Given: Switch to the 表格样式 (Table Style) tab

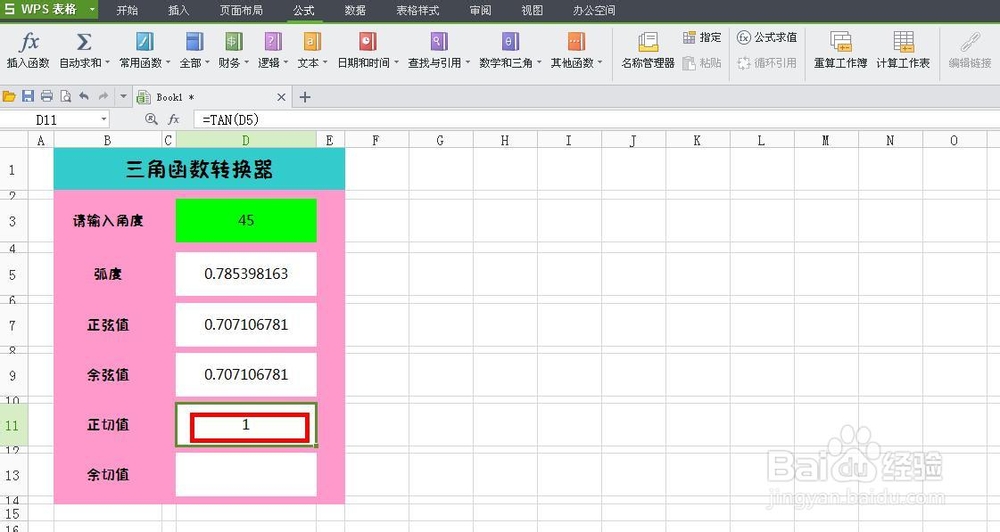Looking at the screenshot, I should (x=418, y=10).
